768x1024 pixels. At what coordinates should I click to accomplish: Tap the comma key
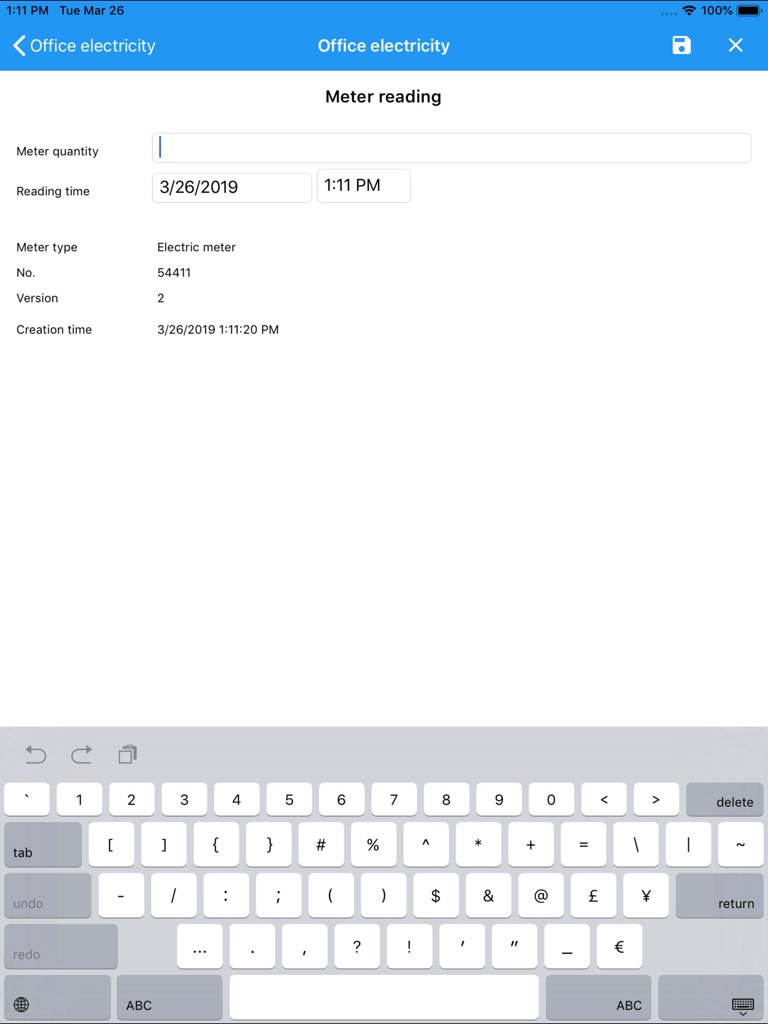click(x=305, y=946)
